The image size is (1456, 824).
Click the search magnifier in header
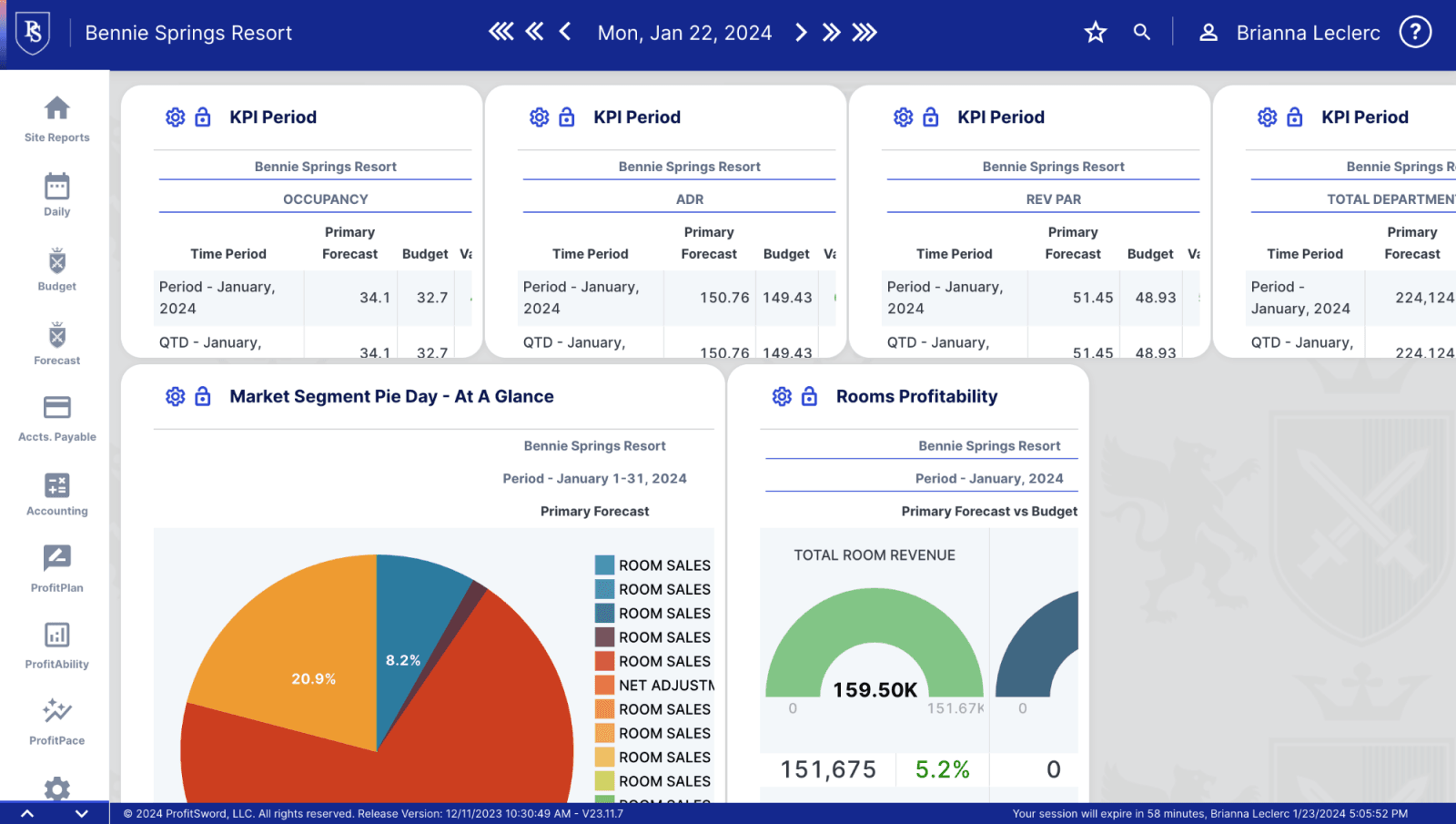(x=1141, y=33)
